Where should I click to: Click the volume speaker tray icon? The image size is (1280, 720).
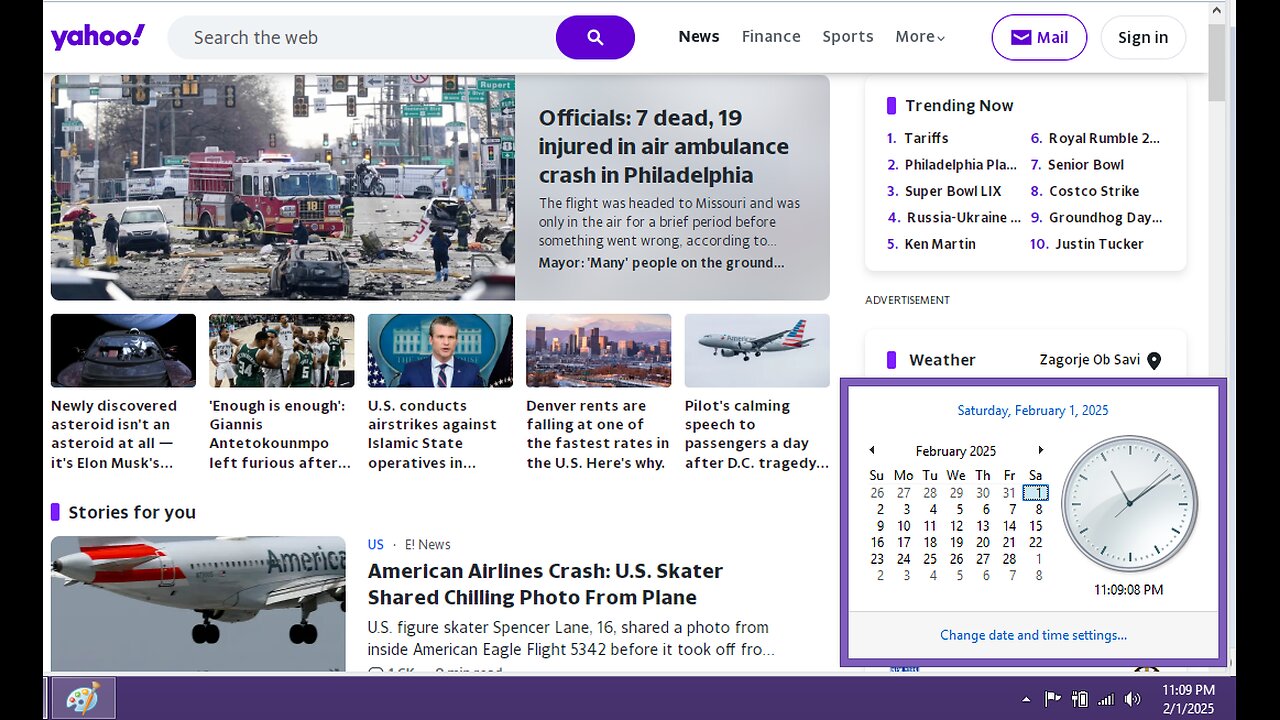coord(1132,699)
